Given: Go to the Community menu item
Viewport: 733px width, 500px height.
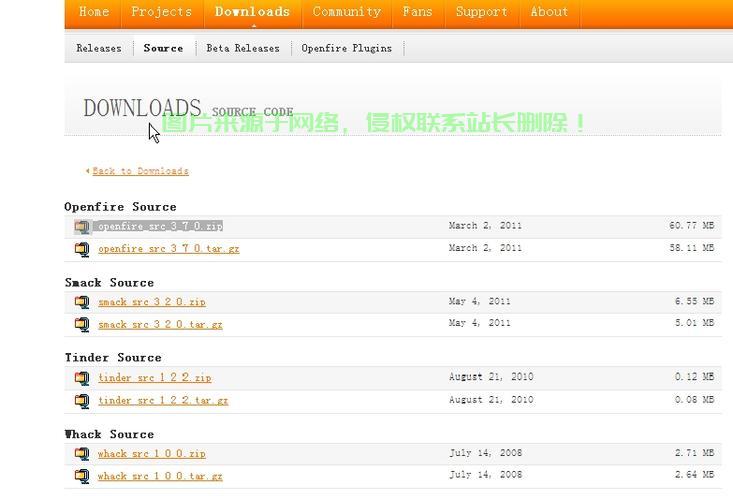Looking at the screenshot, I should pos(347,12).
